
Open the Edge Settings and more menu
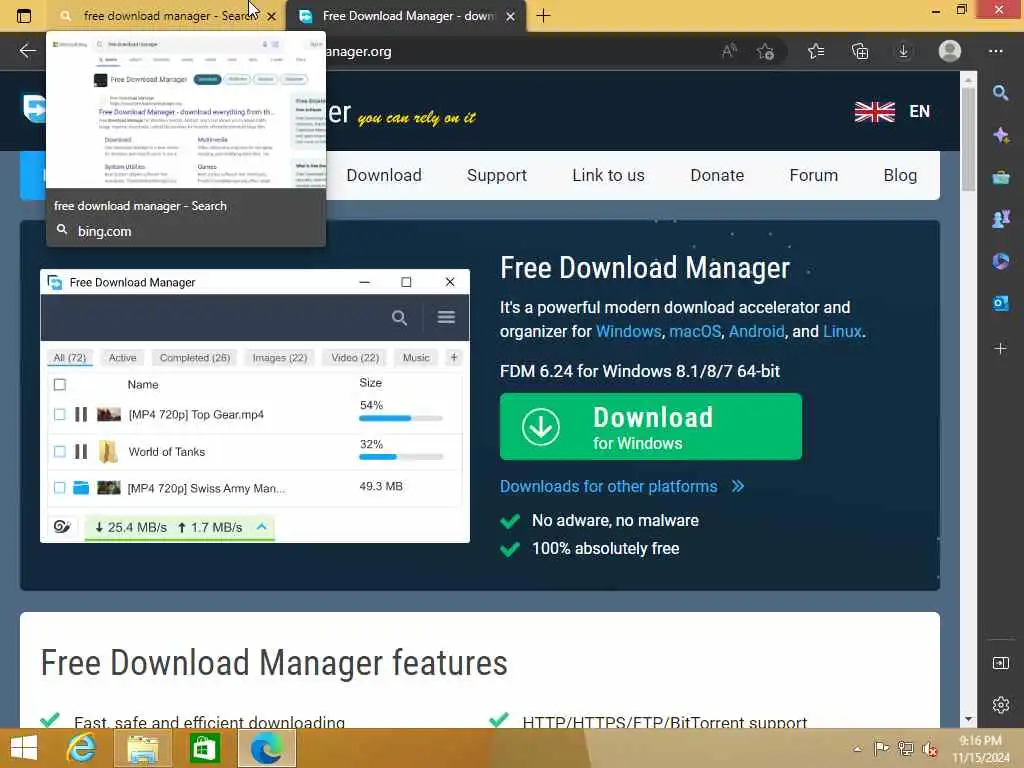(995, 51)
